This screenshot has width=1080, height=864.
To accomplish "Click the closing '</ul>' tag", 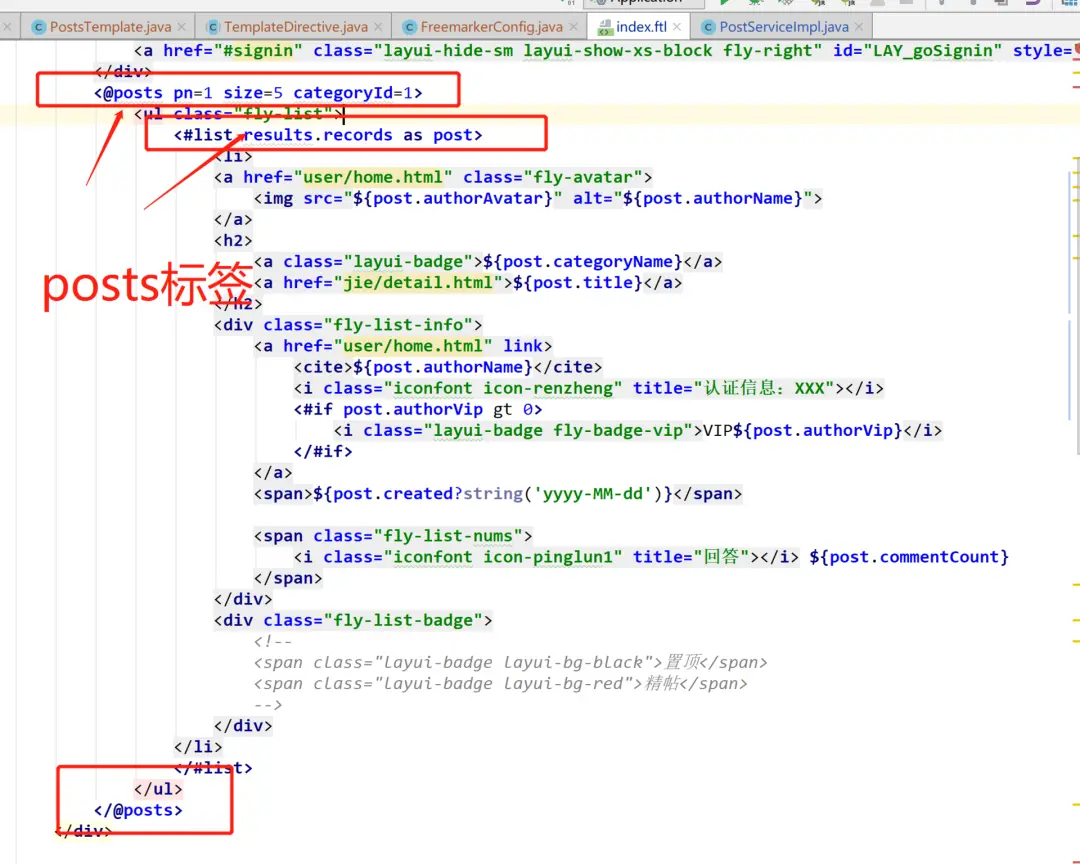I will [158, 789].
